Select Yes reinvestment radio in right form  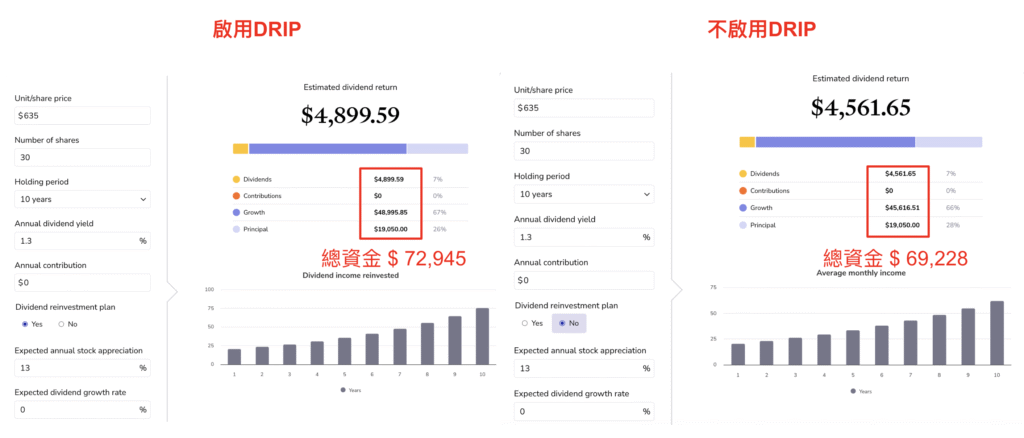tap(524, 323)
